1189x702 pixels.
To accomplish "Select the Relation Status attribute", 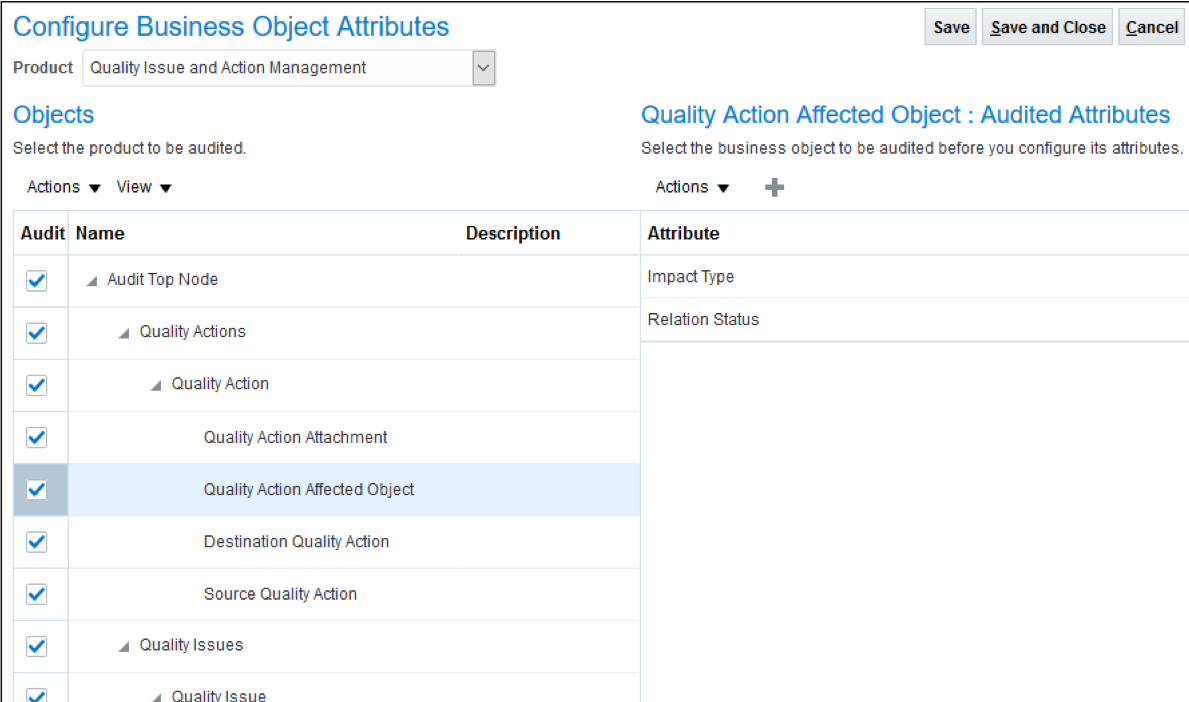I will [x=703, y=320].
